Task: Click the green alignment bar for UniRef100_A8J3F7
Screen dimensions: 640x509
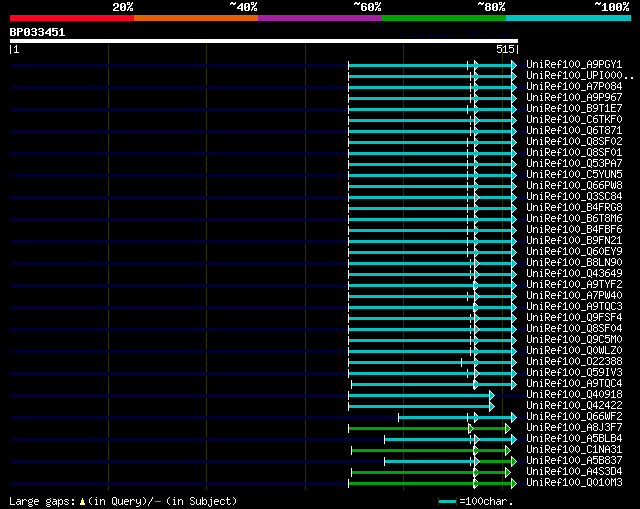Action: (427, 428)
